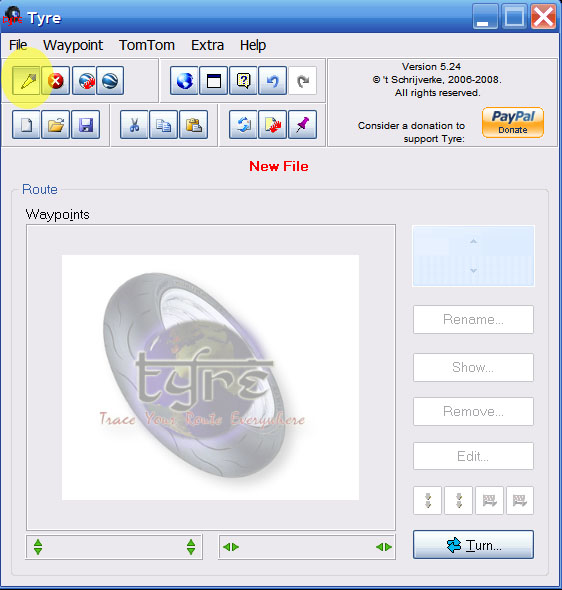The height and width of the screenshot is (590, 562).
Task: Open the Extra menu
Action: [207, 45]
